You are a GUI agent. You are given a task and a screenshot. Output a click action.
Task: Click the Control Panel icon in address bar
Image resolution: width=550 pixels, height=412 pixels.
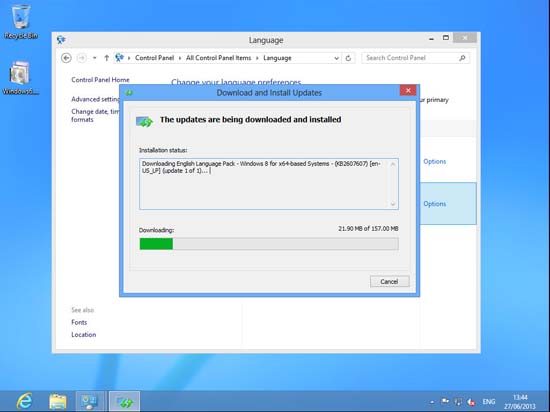click(120, 58)
